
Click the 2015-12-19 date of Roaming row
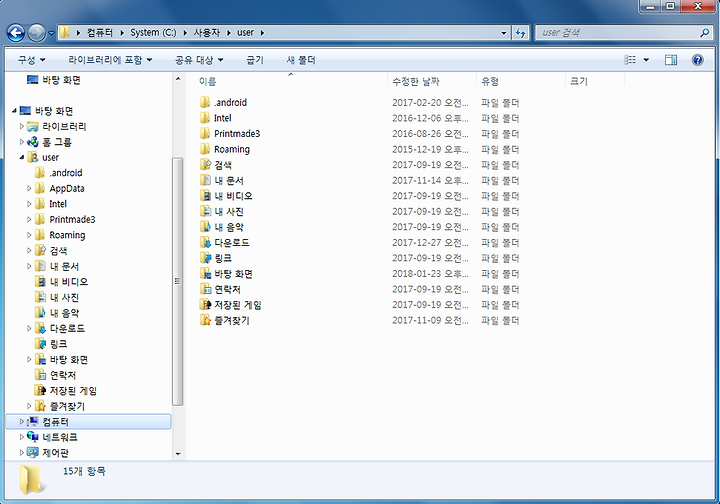pyautogui.click(x=430, y=149)
